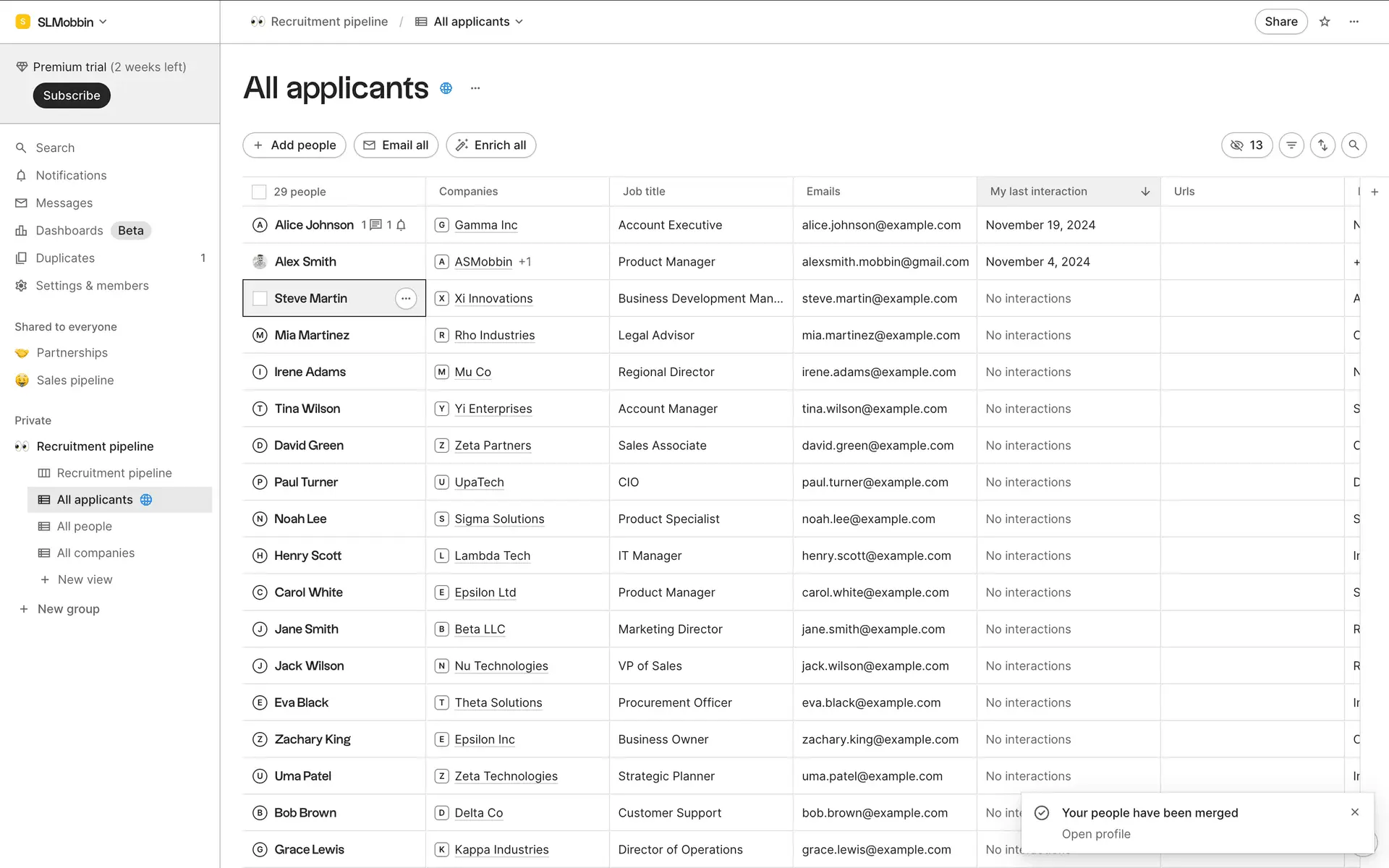Check the Steve Martin row checkbox
The width and height of the screenshot is (1389, 868).
tap(260, 299)
